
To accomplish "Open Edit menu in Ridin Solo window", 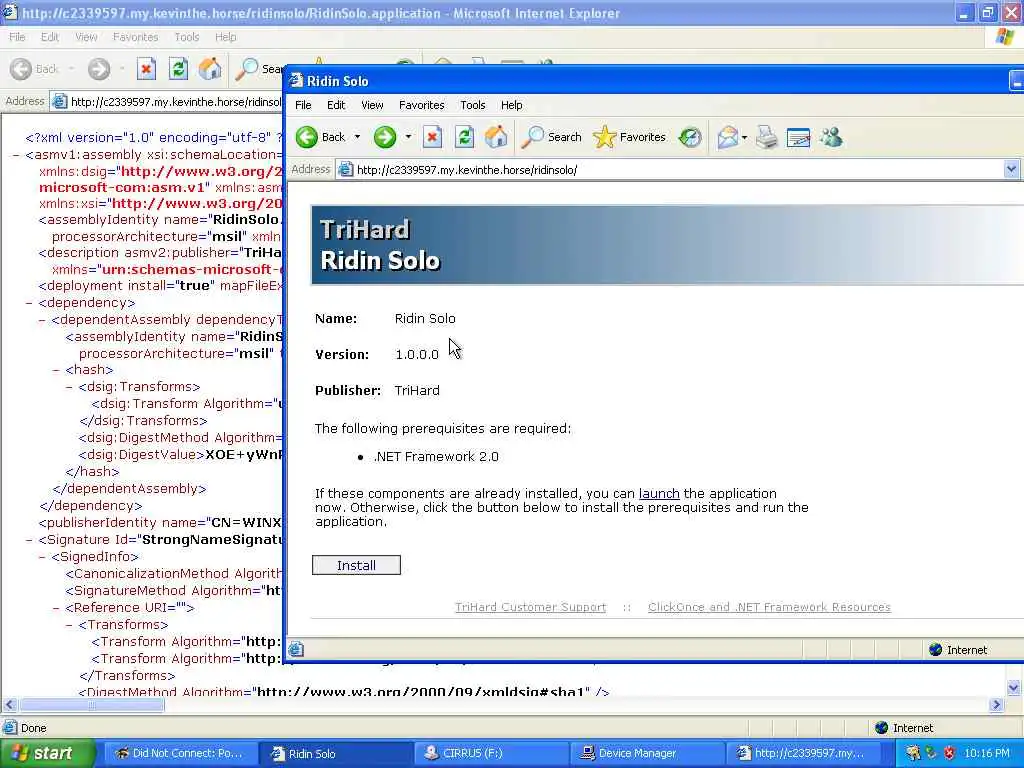I will click(x=336, y=105).
